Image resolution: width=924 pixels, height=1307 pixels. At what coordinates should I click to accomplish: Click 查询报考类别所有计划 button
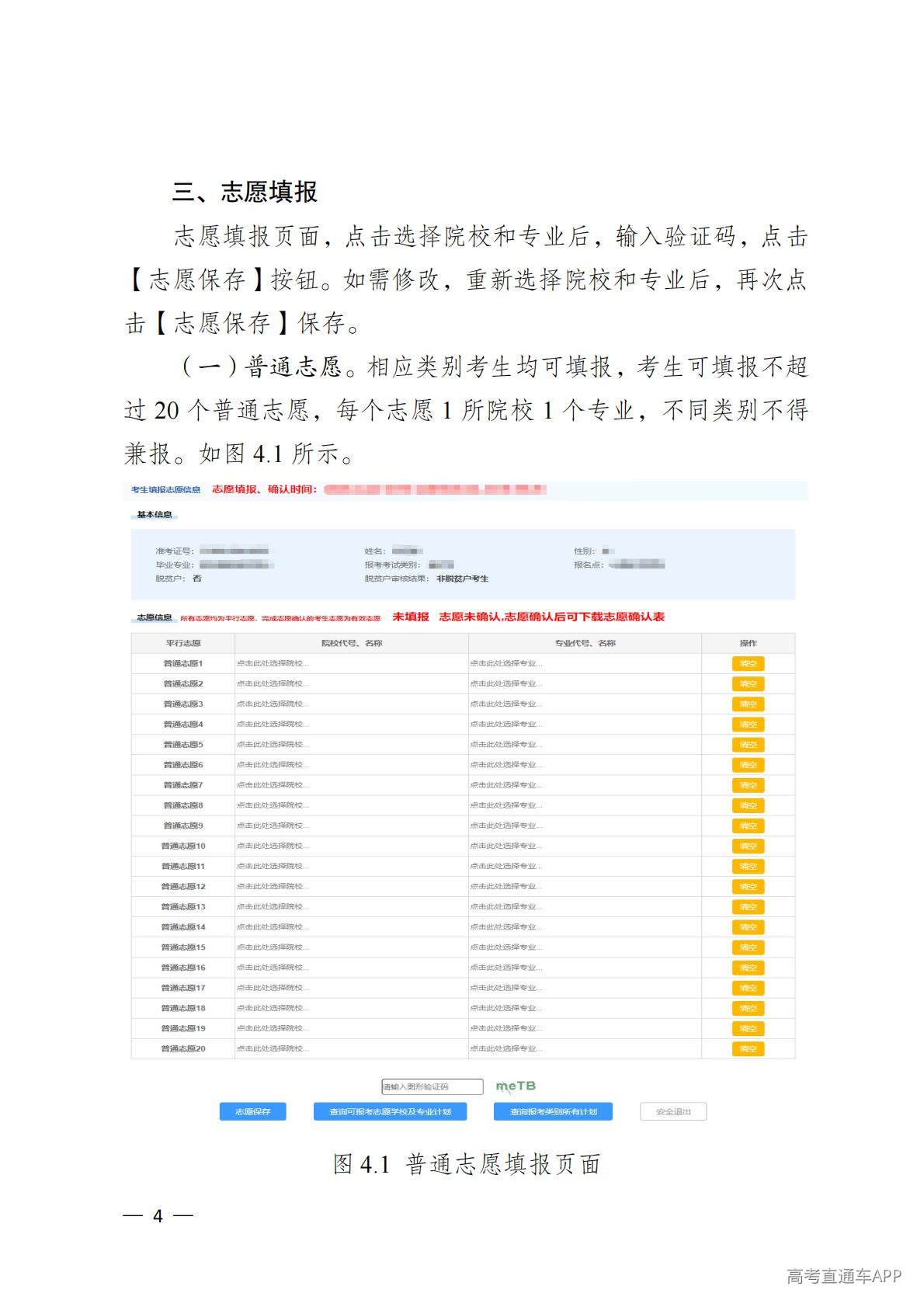[553, 1111]
